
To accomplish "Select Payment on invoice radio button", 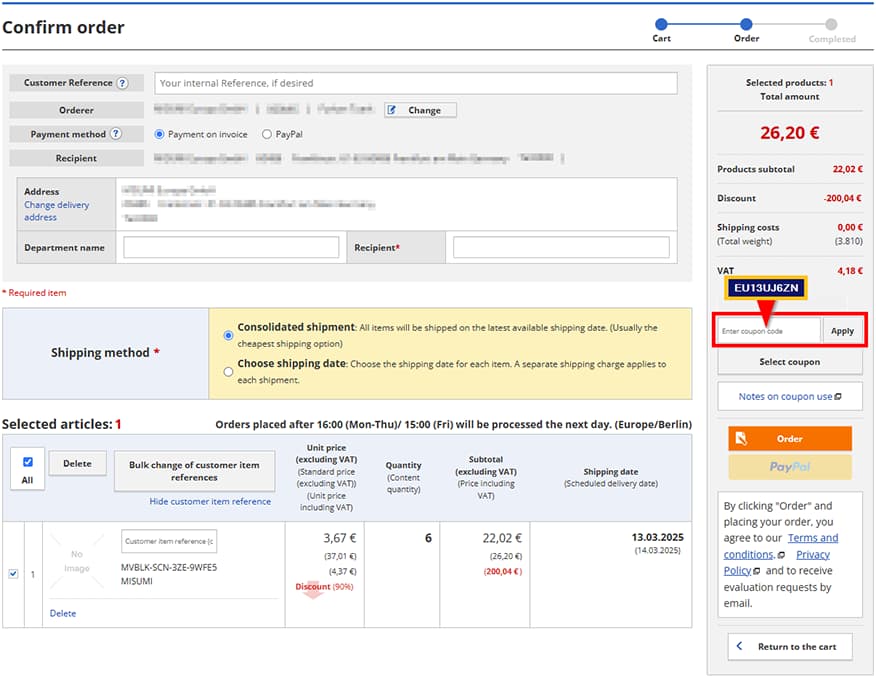I will [159, 134].
